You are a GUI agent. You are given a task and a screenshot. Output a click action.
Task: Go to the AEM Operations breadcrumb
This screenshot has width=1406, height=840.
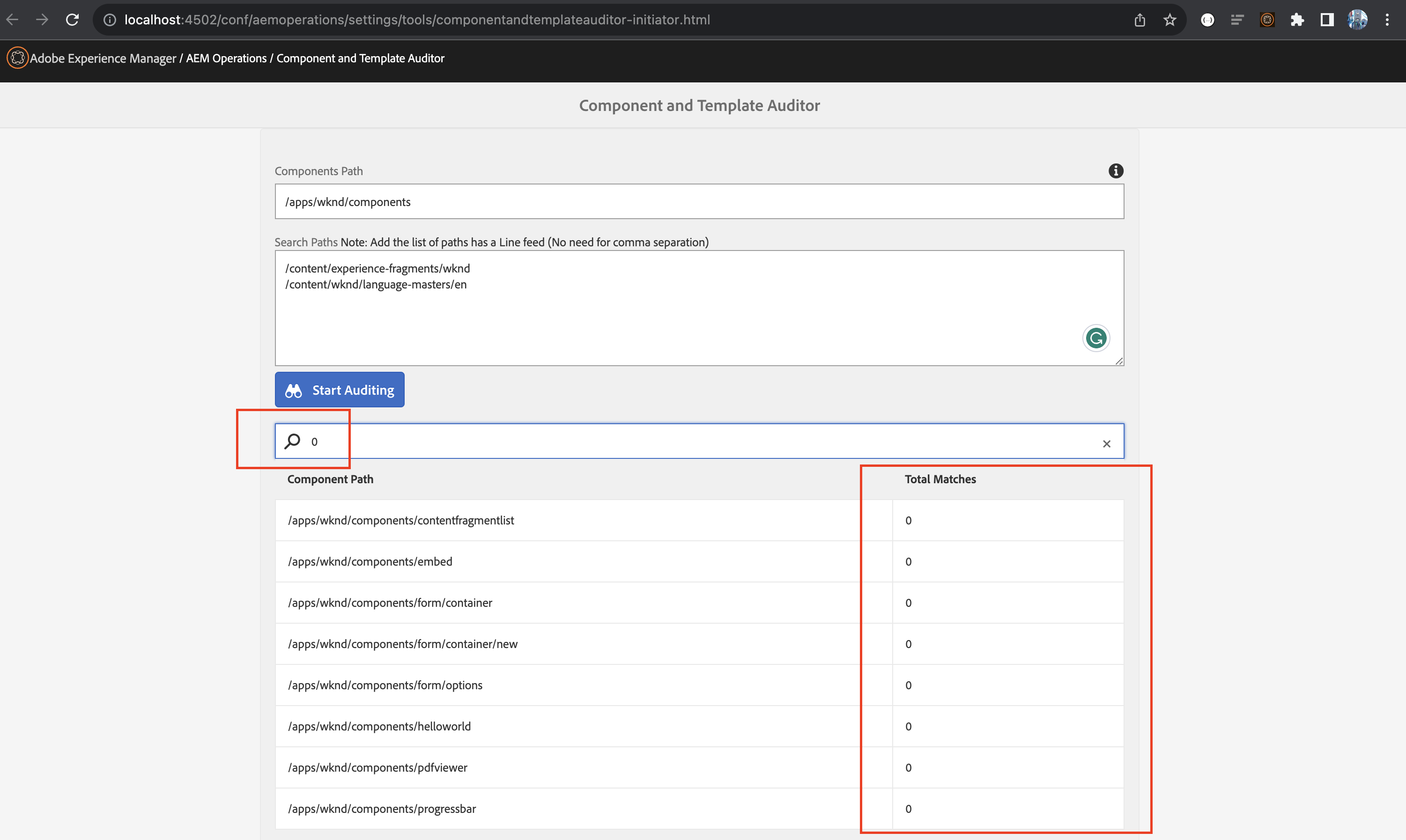click(x=226, y=59)
